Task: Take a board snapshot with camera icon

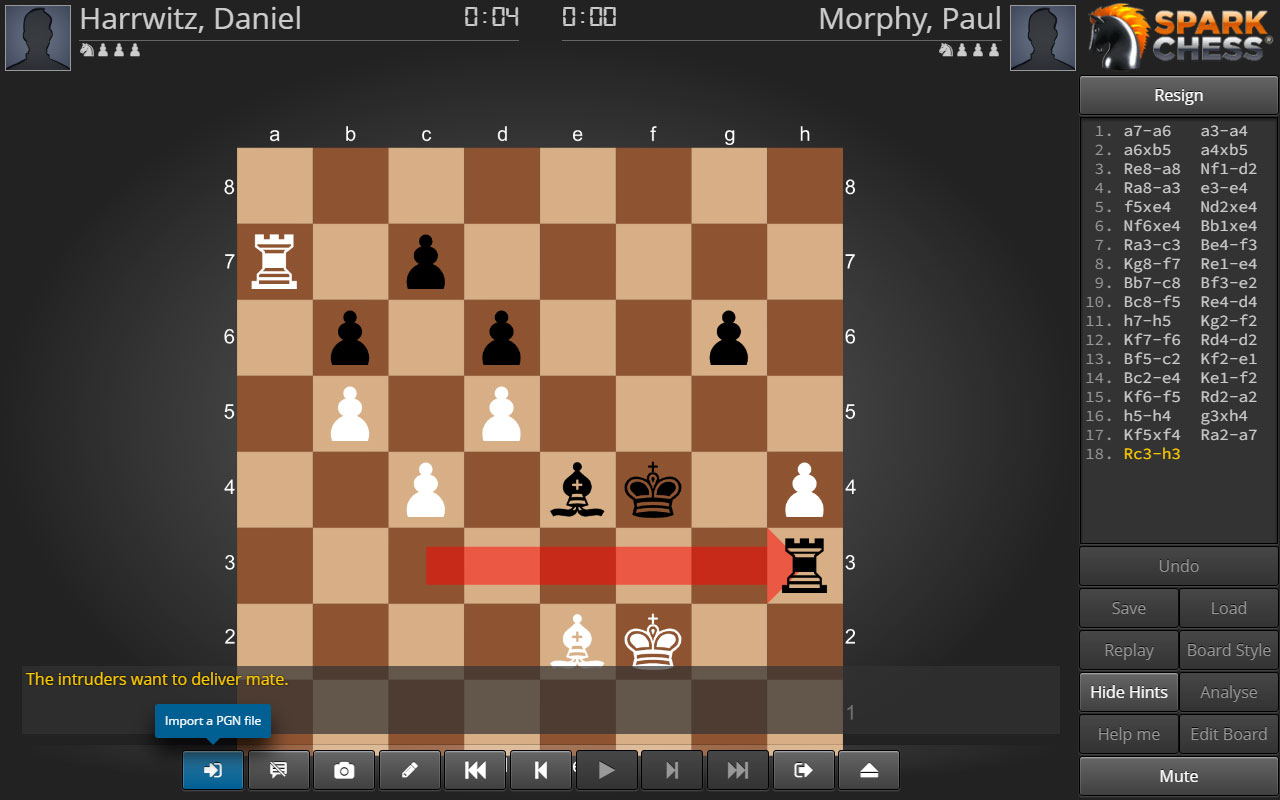Action: point(344,770)
